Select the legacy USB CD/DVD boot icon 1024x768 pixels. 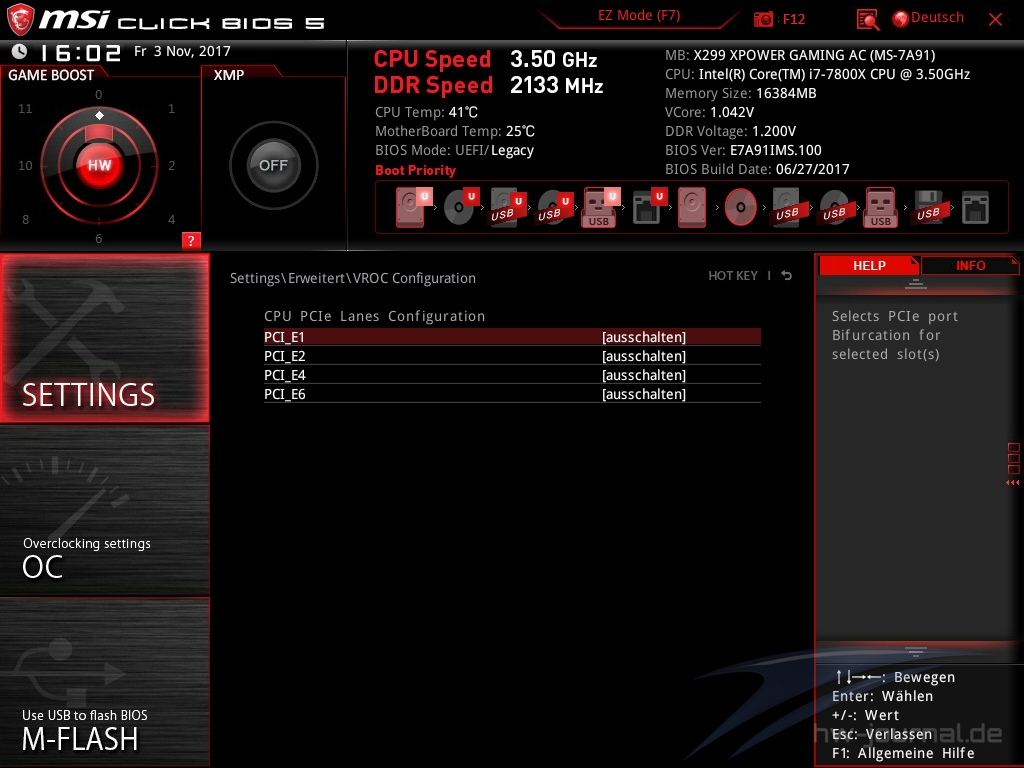point(834,207)
